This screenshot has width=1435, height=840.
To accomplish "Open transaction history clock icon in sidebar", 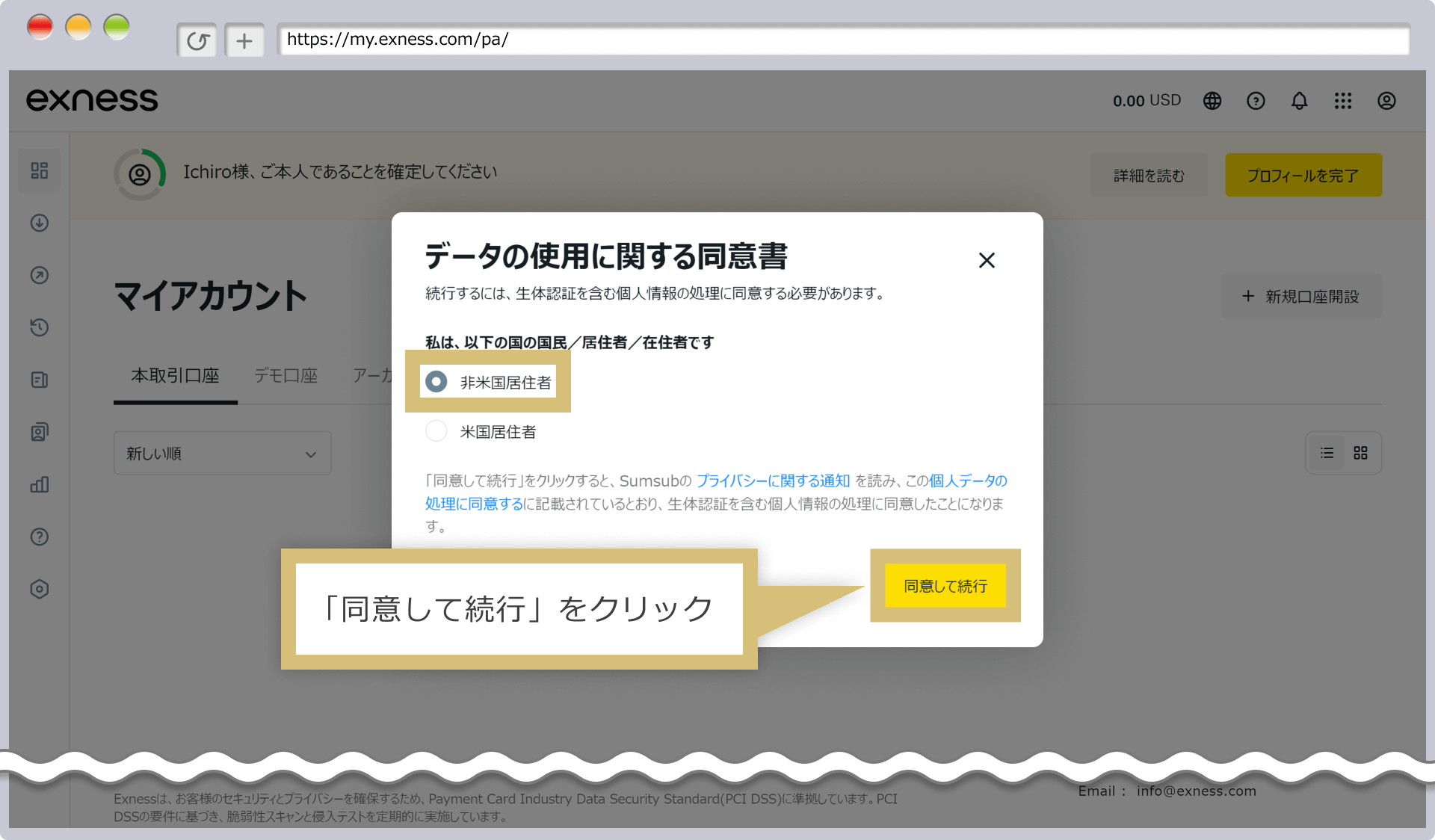I will tap(40, 327).
